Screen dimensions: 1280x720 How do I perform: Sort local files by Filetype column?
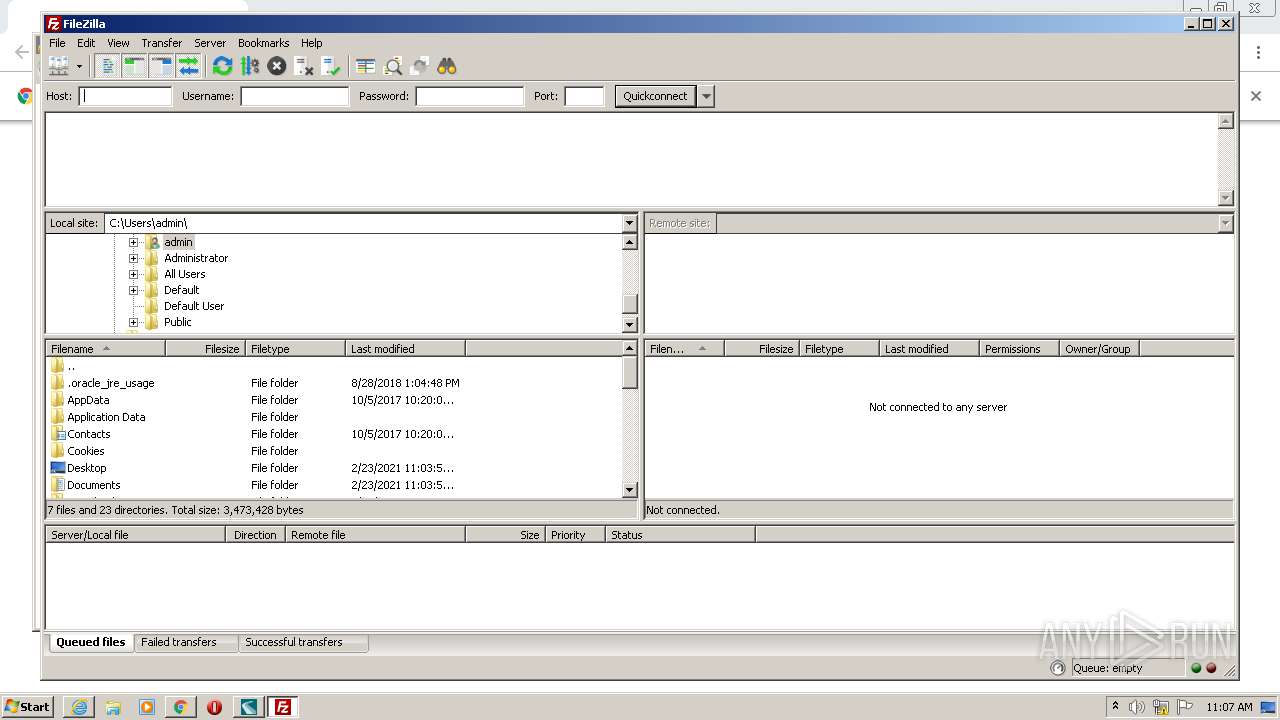296,349
